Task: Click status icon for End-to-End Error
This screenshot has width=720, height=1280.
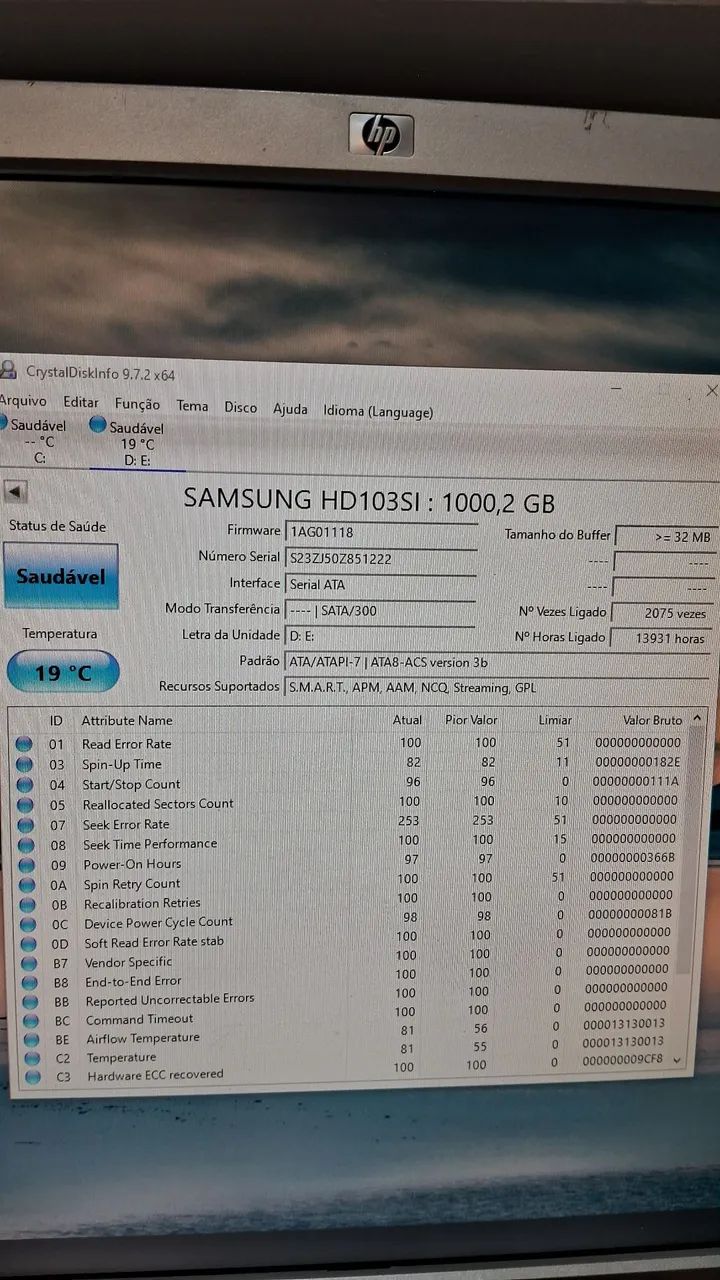Action: [x=30, y=983]
